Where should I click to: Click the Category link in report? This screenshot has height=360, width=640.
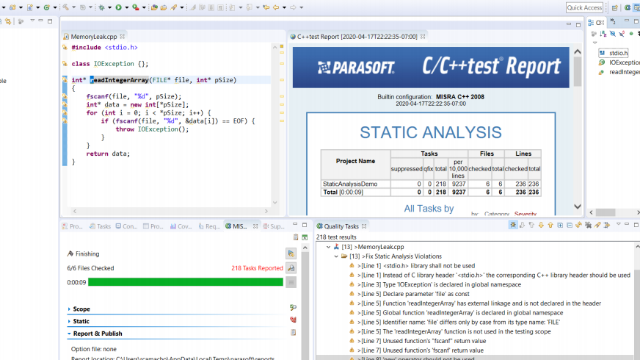pyautogui.click(x=496, y=213)
